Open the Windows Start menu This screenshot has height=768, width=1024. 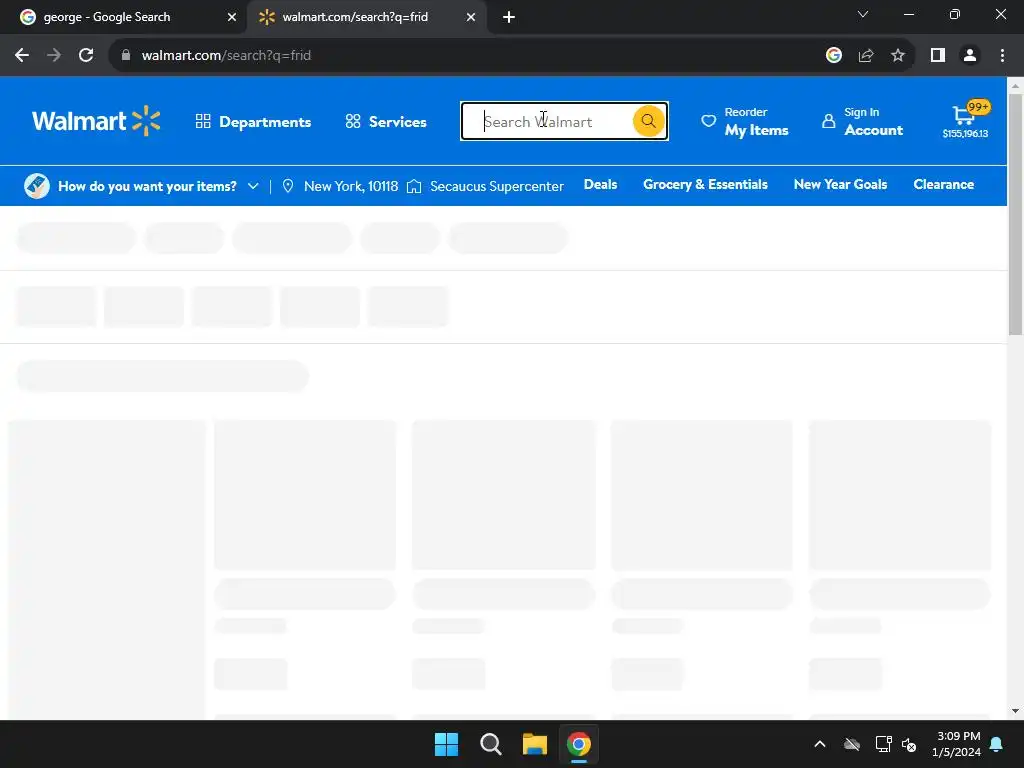click(447, 744)
